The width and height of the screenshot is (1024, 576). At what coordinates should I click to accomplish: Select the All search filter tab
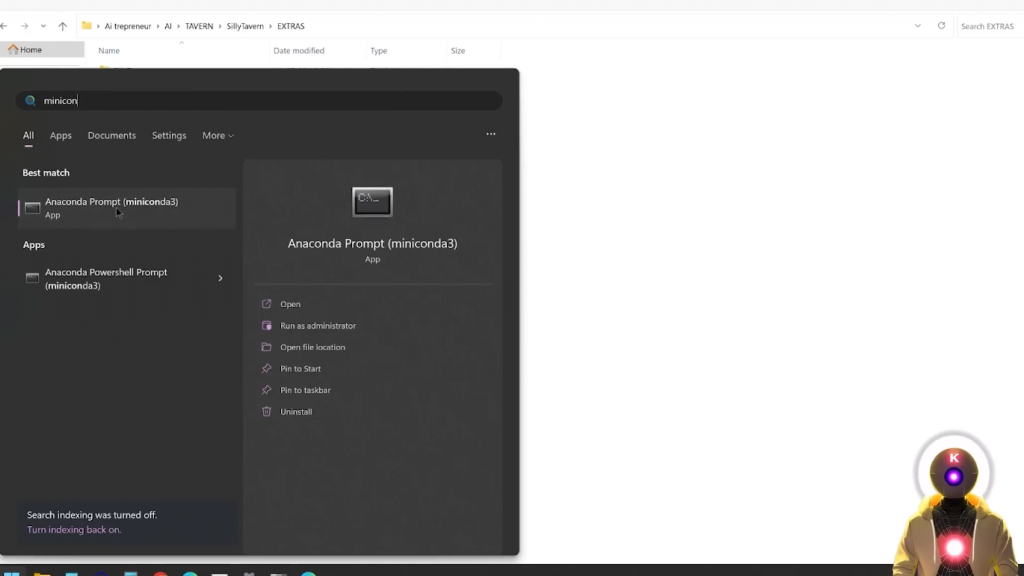coord(28,135)
